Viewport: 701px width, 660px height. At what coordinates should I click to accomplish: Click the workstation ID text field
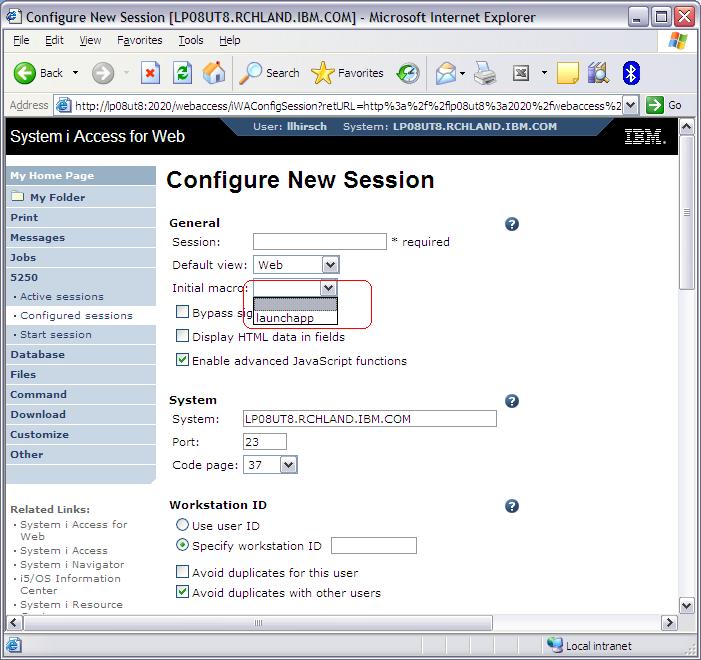point(374,546)
